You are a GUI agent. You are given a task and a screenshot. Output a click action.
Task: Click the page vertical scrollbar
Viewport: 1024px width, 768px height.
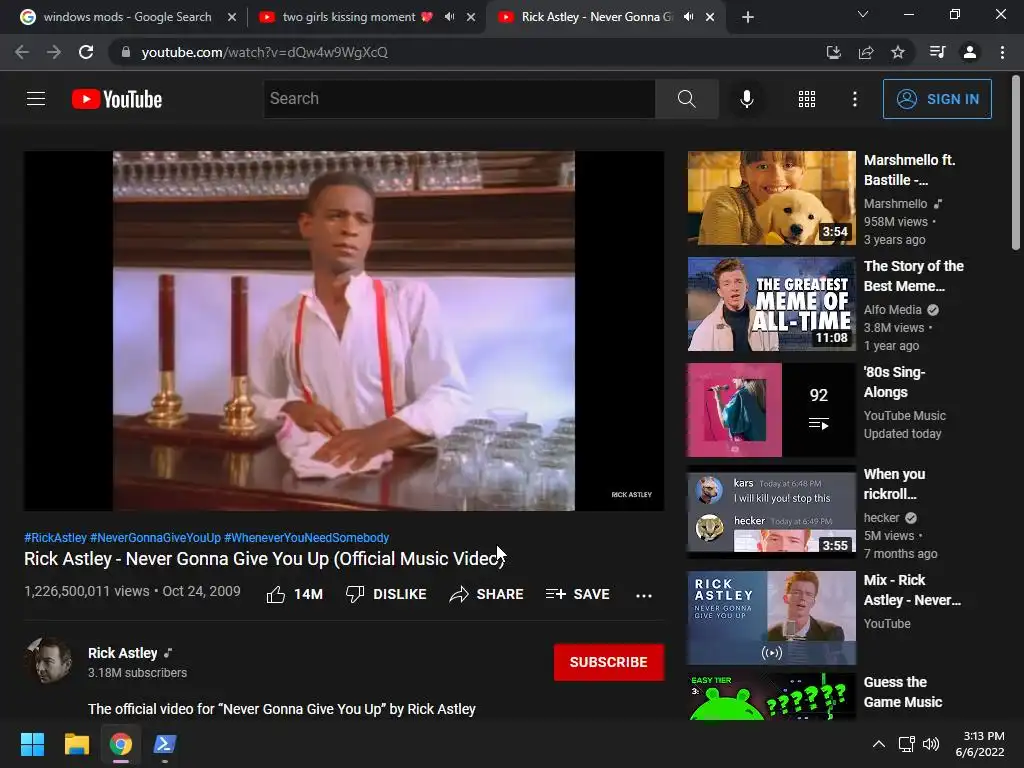coord(1016,163)
